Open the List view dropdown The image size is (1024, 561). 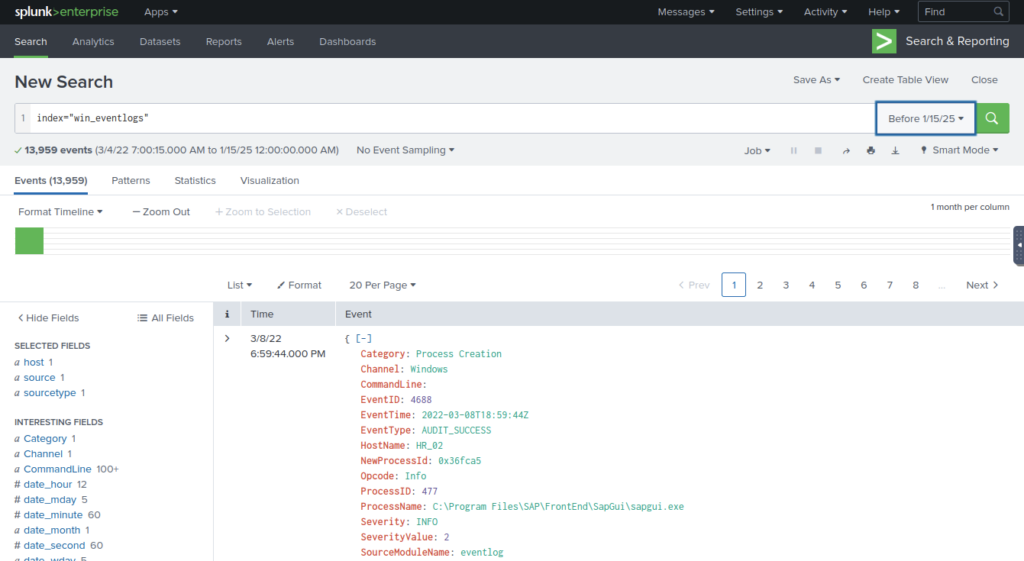[239, 285]
